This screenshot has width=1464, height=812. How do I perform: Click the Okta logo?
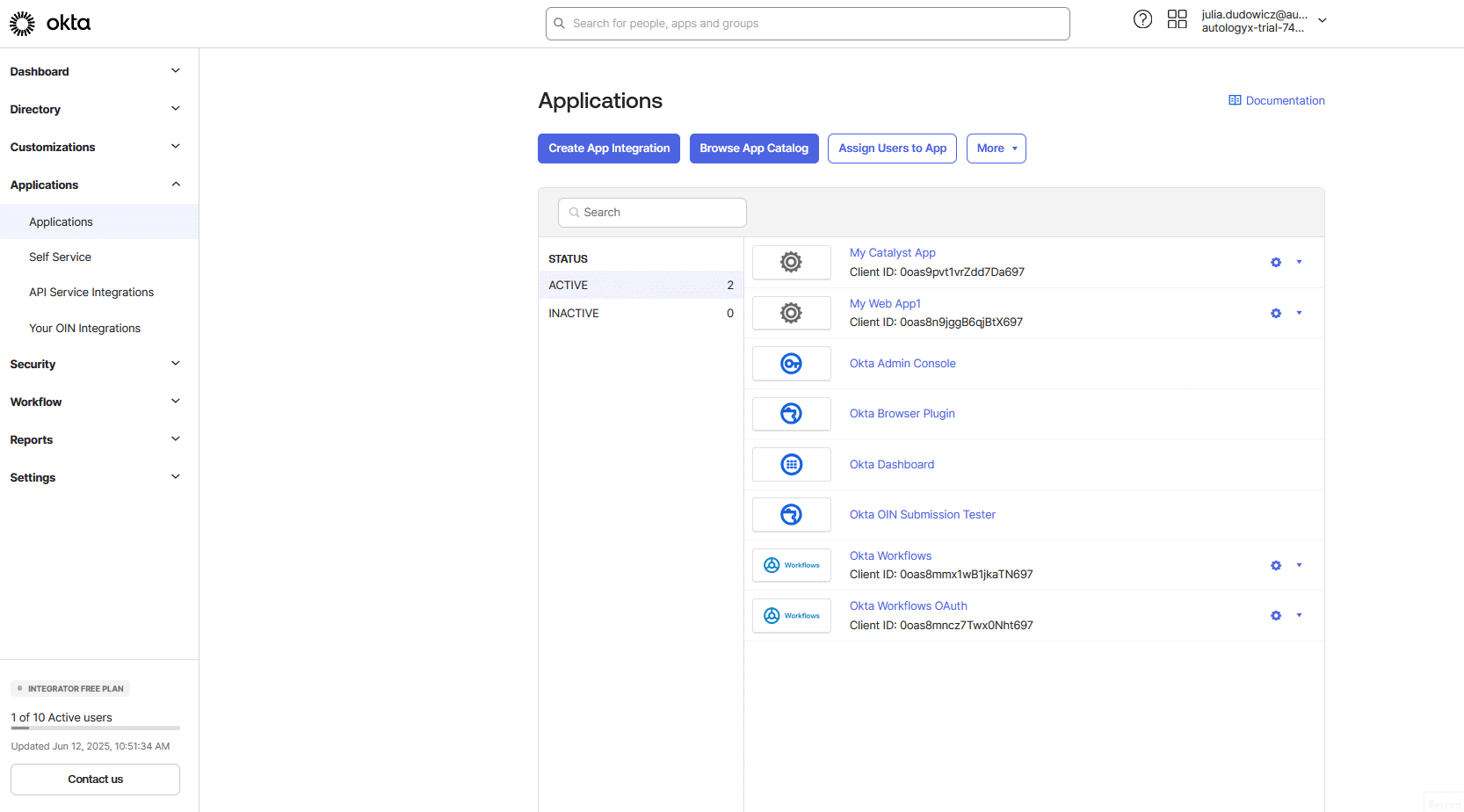pyautogui.click(x=50, y=24)
